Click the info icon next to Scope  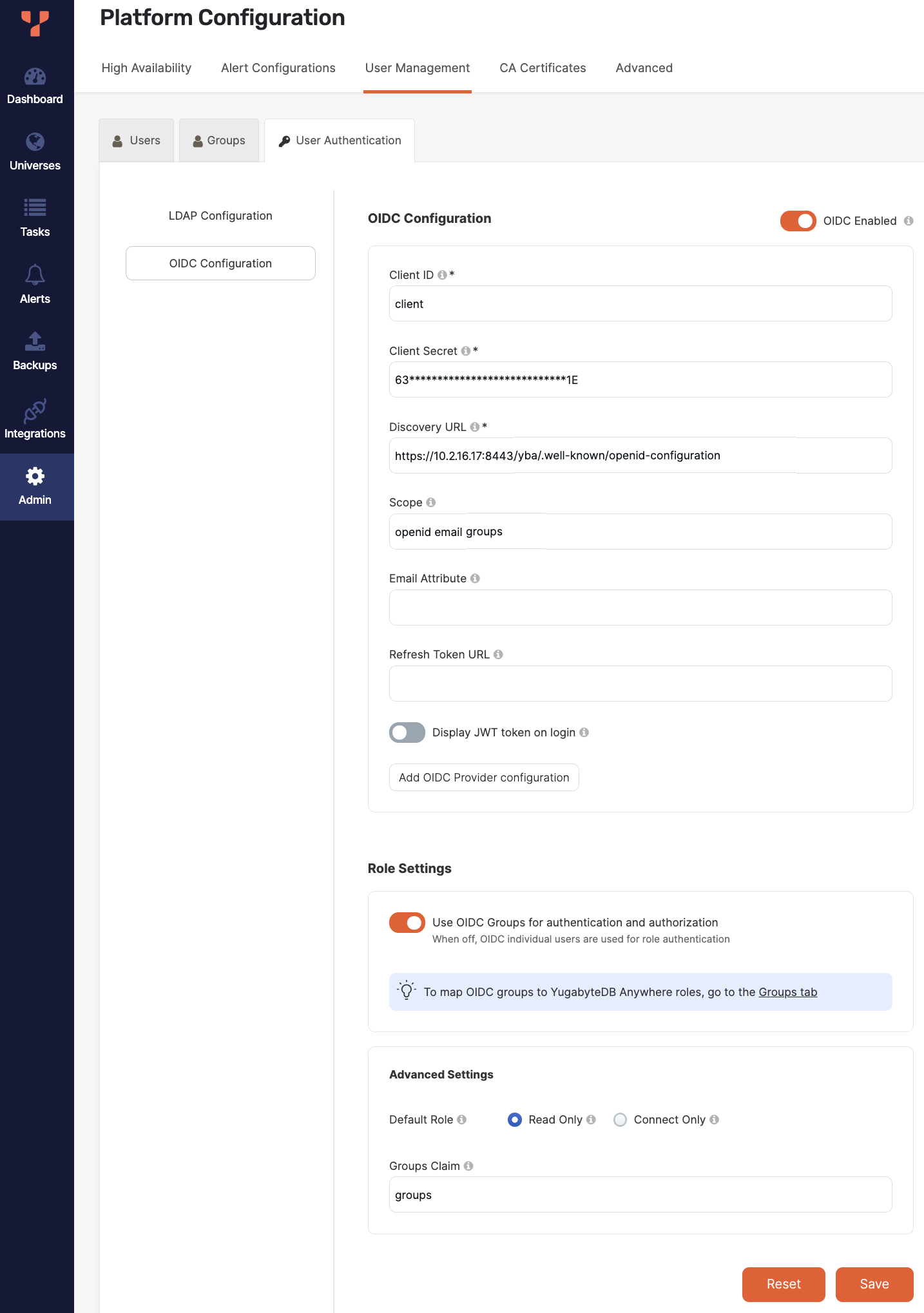click(431, 503)
